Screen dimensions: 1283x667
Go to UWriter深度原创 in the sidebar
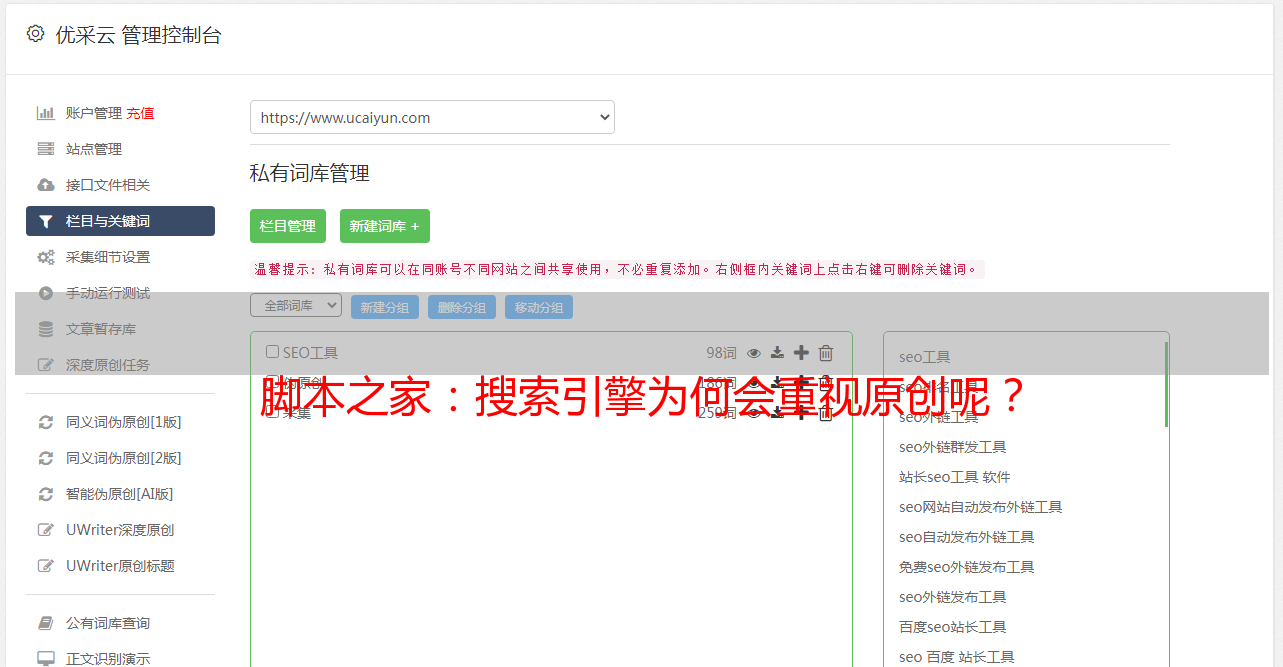(x=120, y=530)
